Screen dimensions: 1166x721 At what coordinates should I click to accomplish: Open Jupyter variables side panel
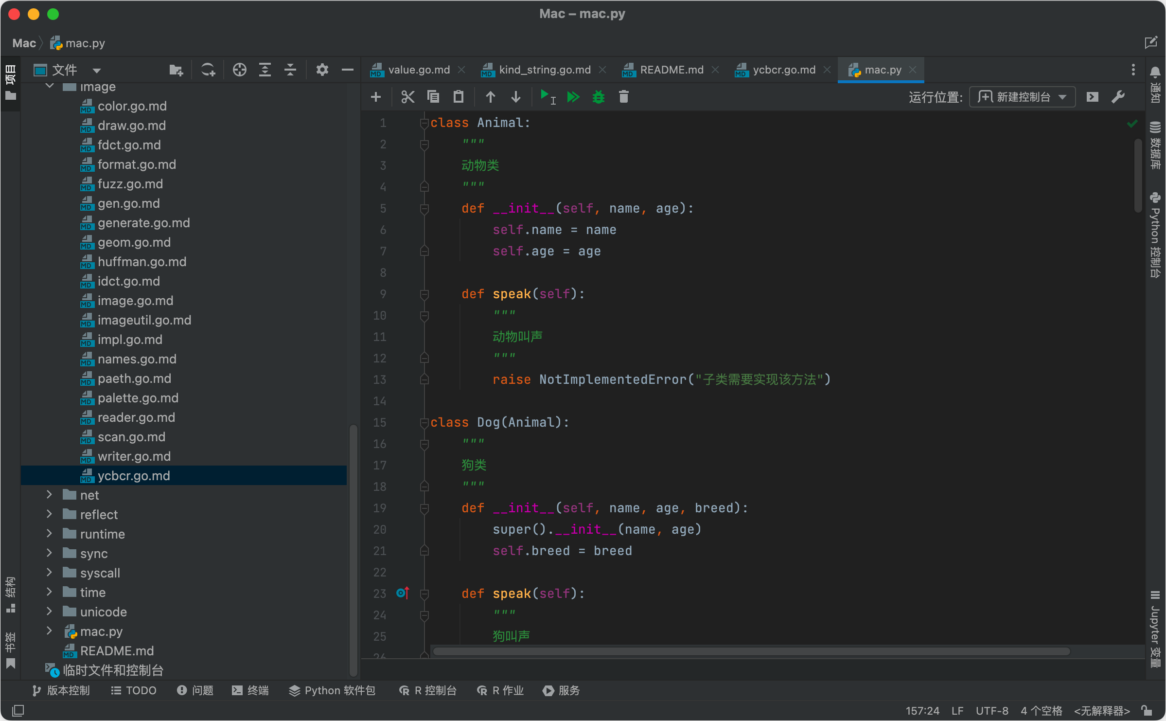point(1155,629)
